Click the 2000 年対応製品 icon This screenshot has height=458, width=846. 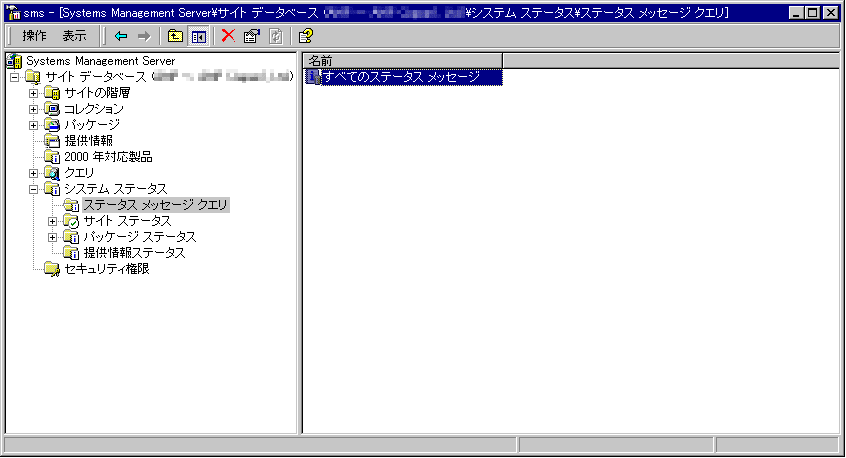pyautogui.click(x=52, y=157)
